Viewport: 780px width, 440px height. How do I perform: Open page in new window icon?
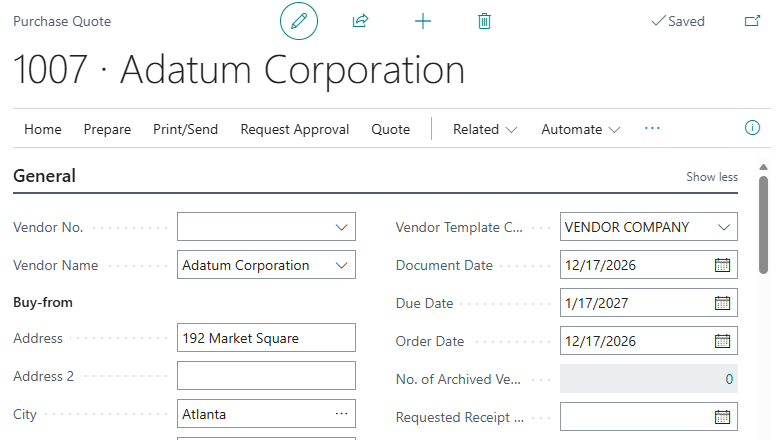tap(752, 21)
